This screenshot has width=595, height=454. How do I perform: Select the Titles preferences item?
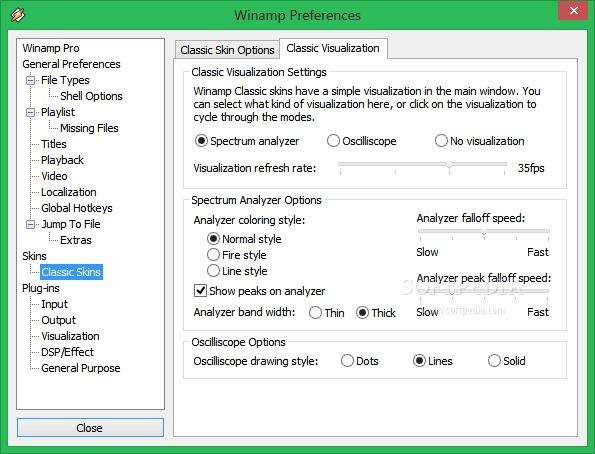pyautogui.click(x=54, y=144)
